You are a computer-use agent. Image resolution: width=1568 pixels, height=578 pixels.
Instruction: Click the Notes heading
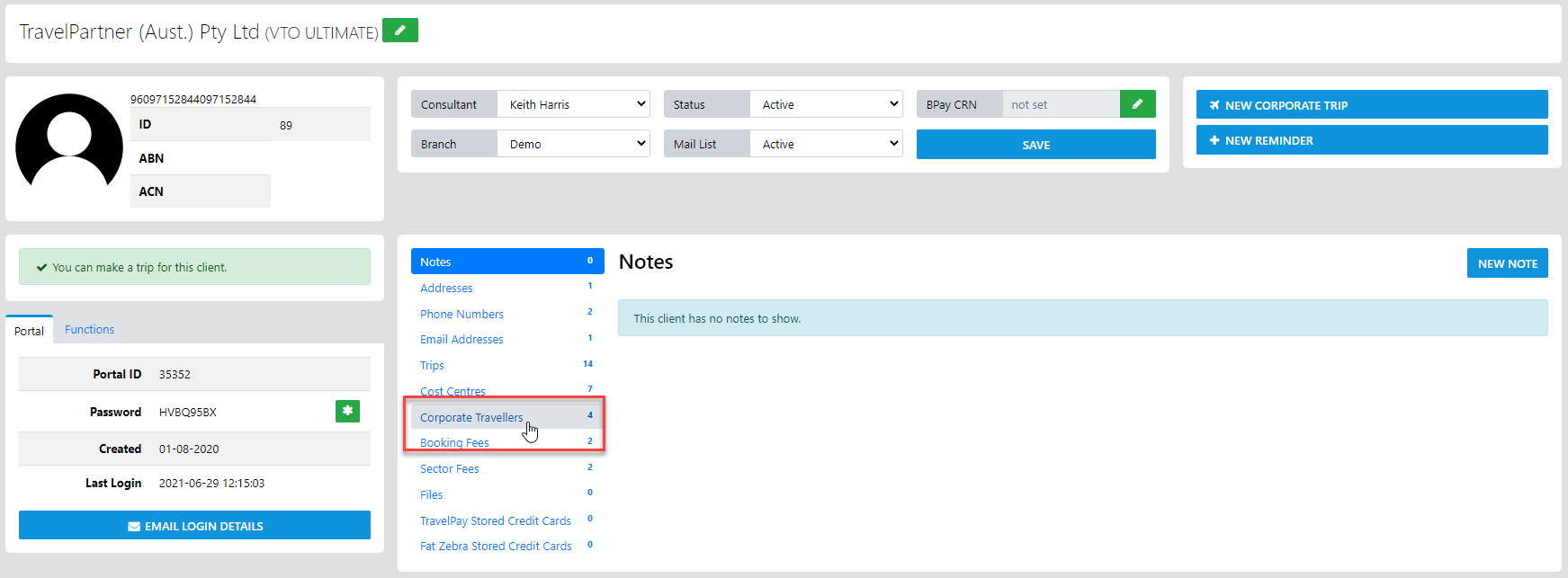pos(646,262)
